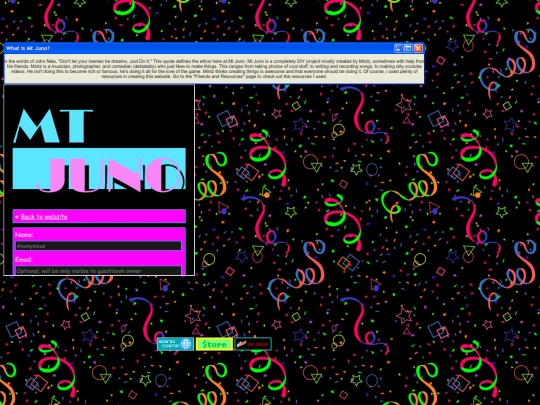Image resolution: width=540 pixels, height=405 pixels.
Task: Click the MT JUNO logo image
Action: click(99, 150)
